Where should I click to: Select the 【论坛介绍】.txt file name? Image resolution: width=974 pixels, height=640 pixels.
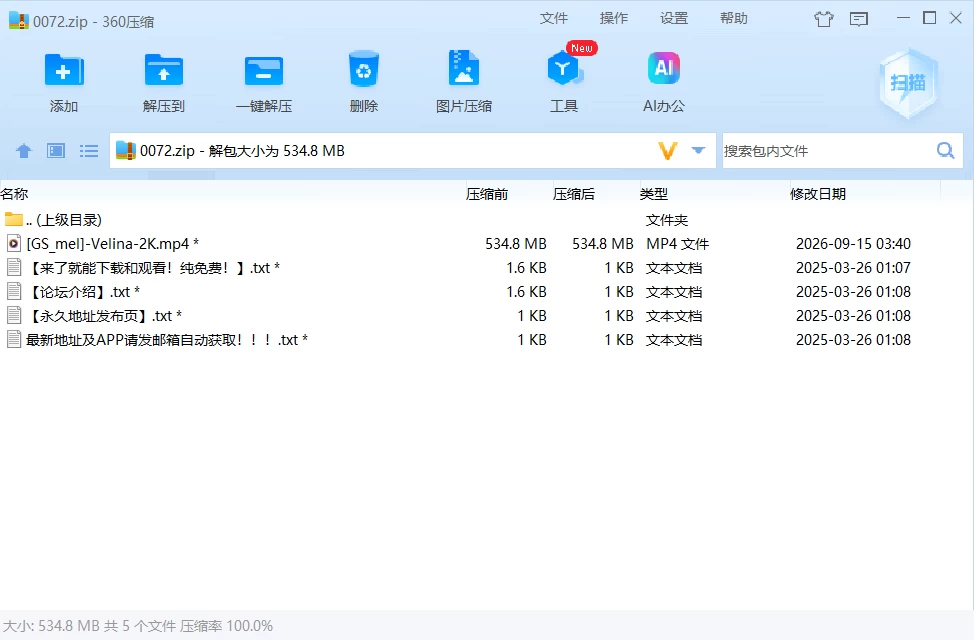coord(83,292)
